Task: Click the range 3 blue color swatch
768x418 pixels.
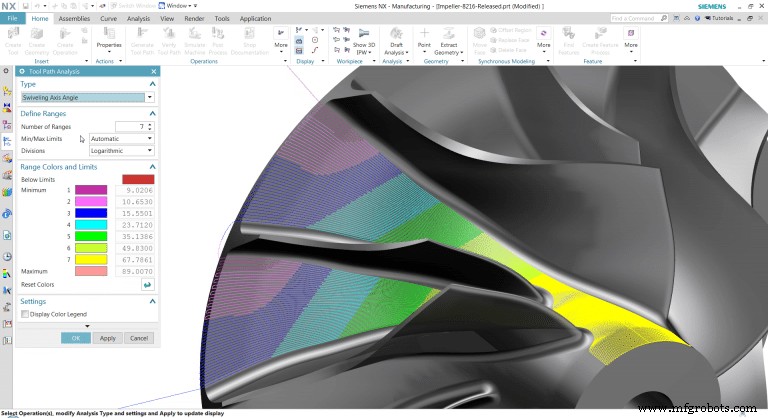Action: point(91,213)
